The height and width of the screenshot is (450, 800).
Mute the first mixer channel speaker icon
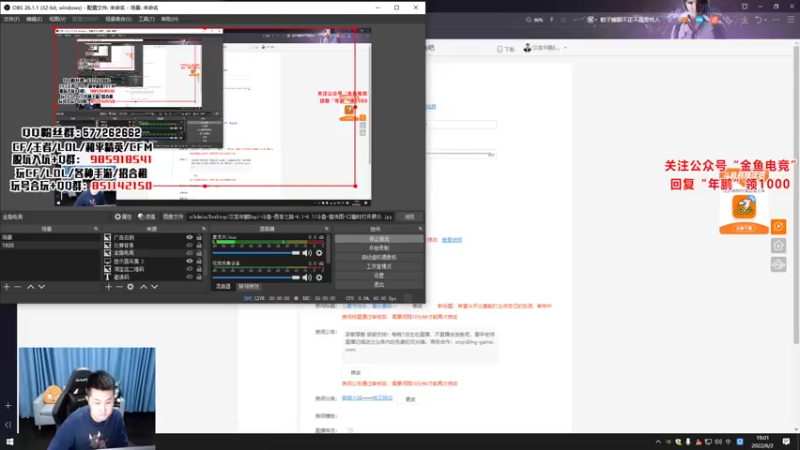pos(307,253)
